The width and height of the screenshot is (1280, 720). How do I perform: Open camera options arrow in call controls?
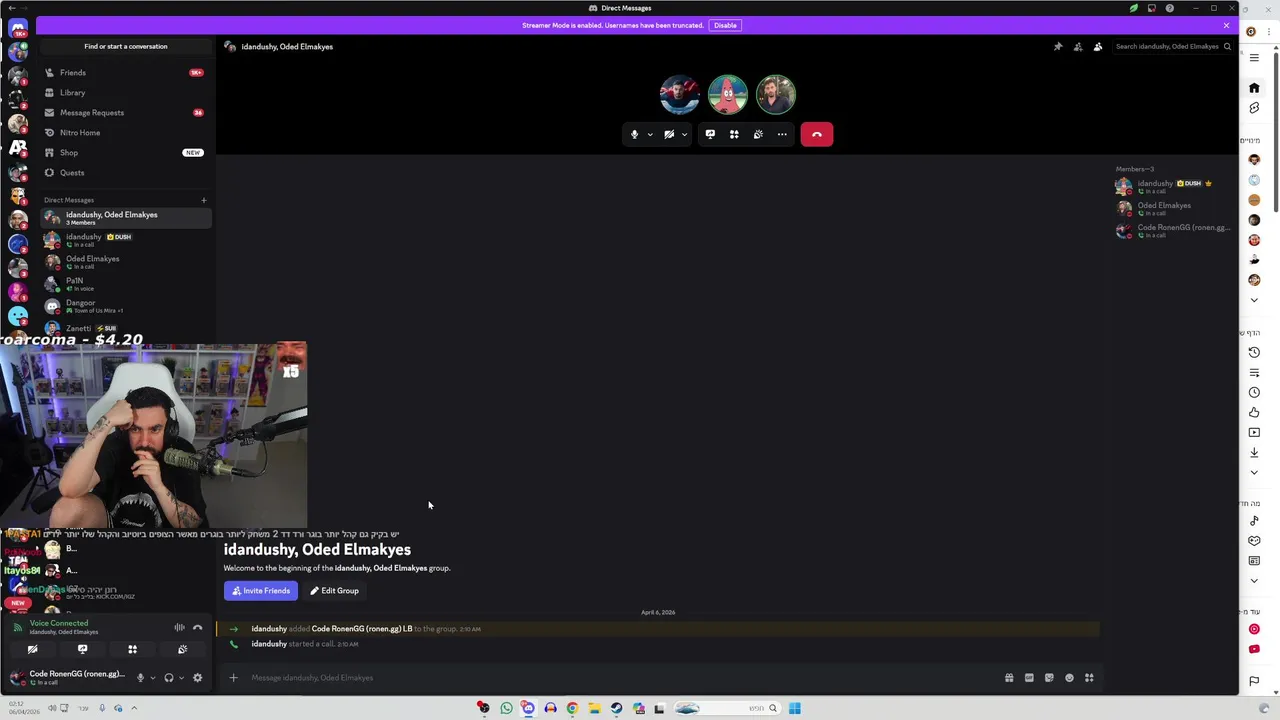click(684, 134)
